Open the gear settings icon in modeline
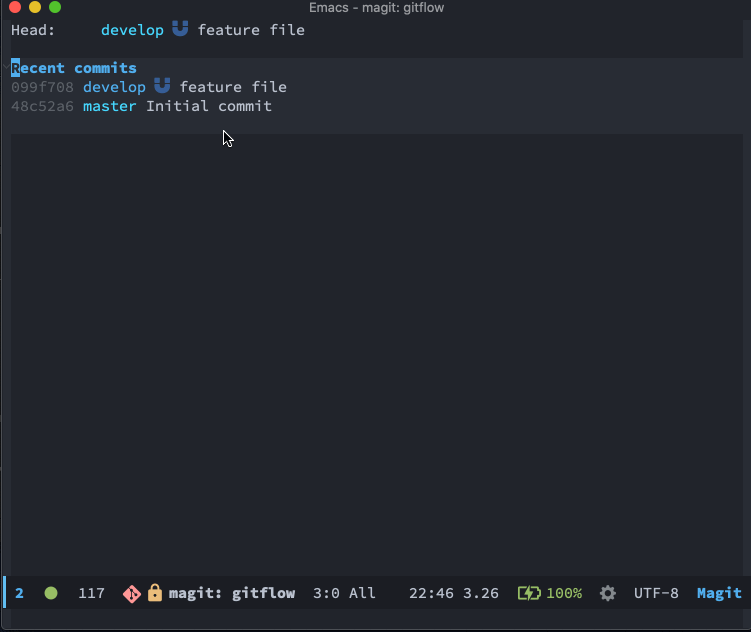The height and width of the screenshot is (632, 751). click(608, 593)
